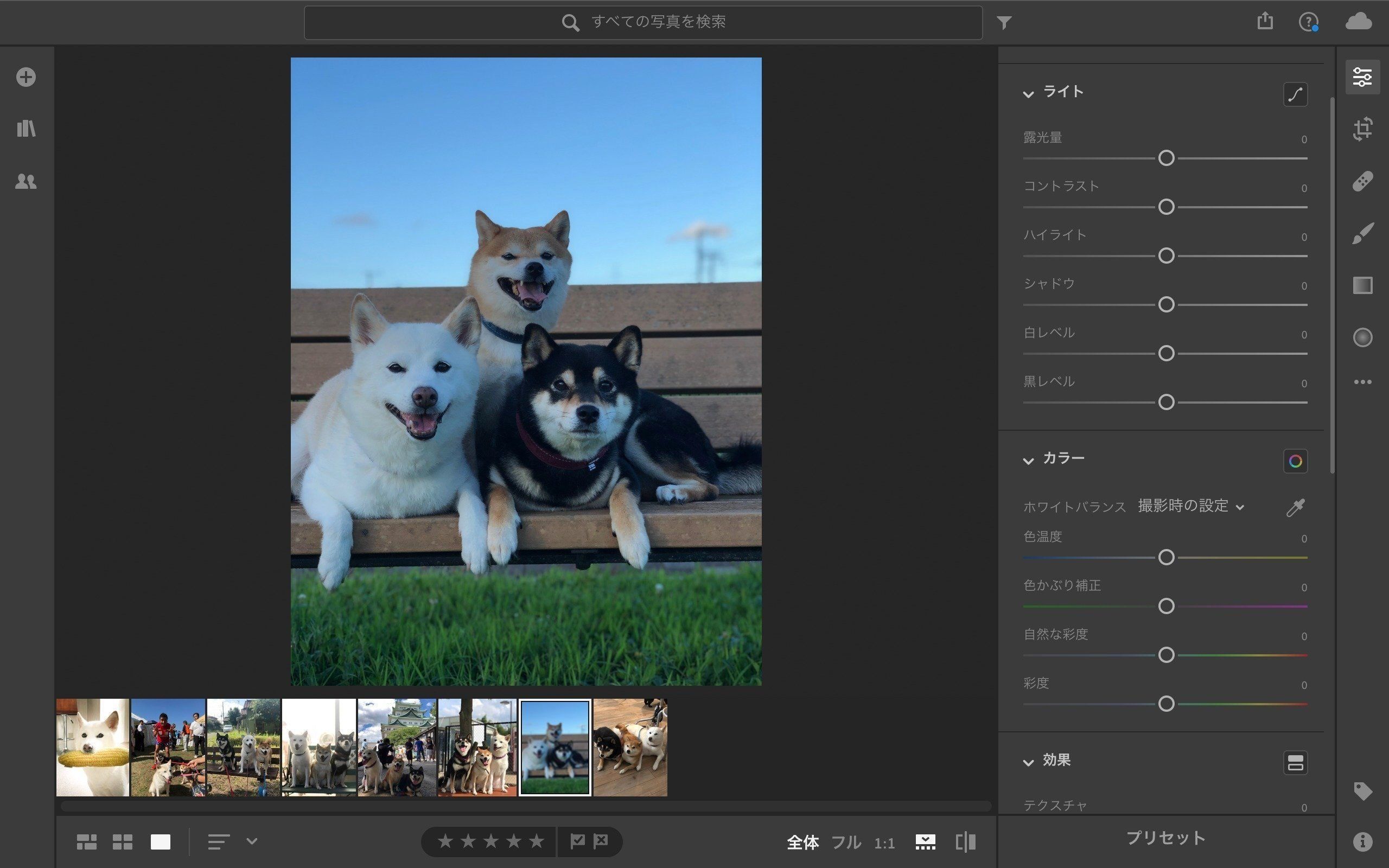Viewport: 1389px width, 868px height.
Task: Open the 撮影時の設定 white balance dropdown
Action: [x=1190, y=506]
